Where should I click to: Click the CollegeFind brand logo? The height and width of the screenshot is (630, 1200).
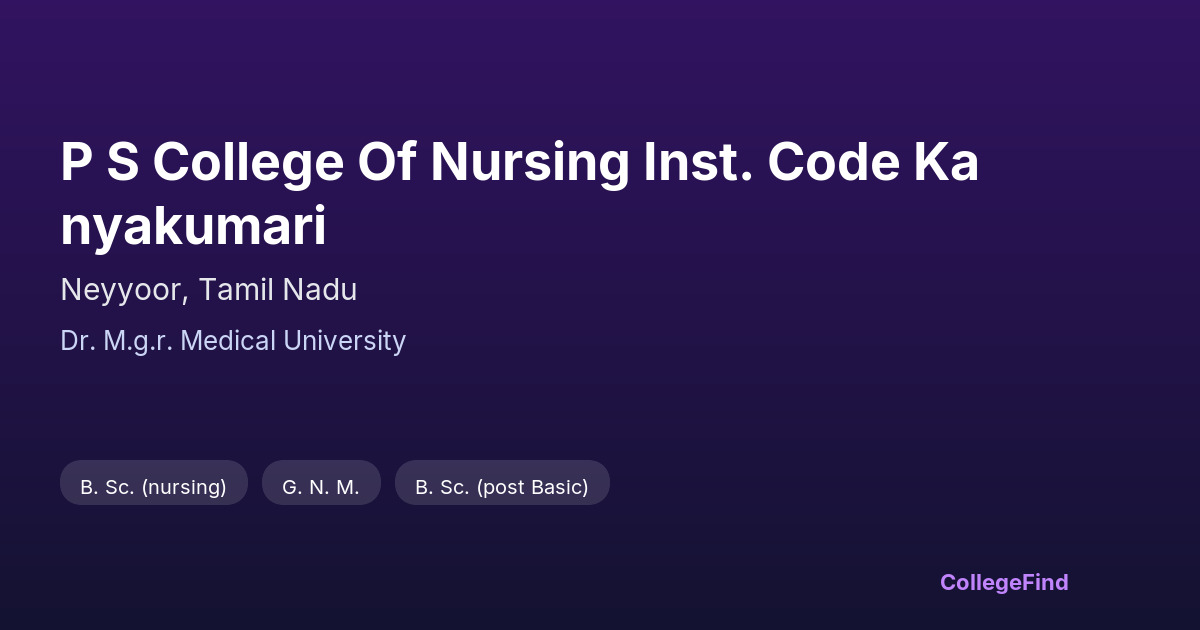click(x=1003, y=582)
